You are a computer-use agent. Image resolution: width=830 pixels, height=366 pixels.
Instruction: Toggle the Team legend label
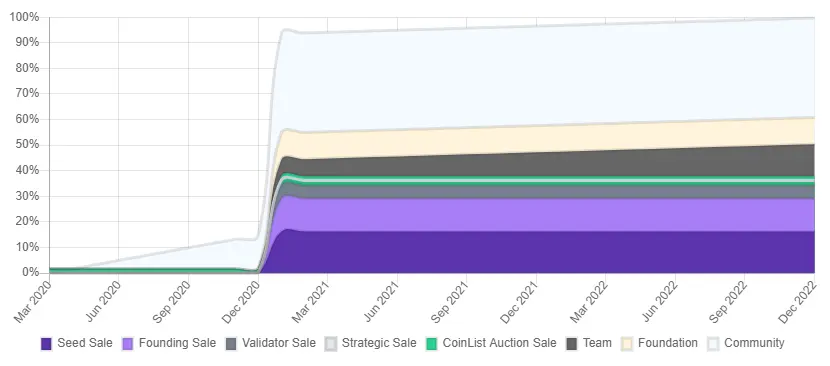pyautogui.click(x=597, y=343)
